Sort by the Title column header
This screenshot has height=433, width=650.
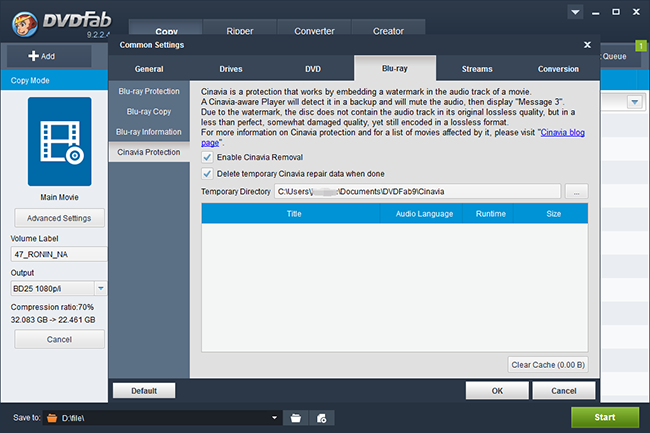tap(291, 214)
